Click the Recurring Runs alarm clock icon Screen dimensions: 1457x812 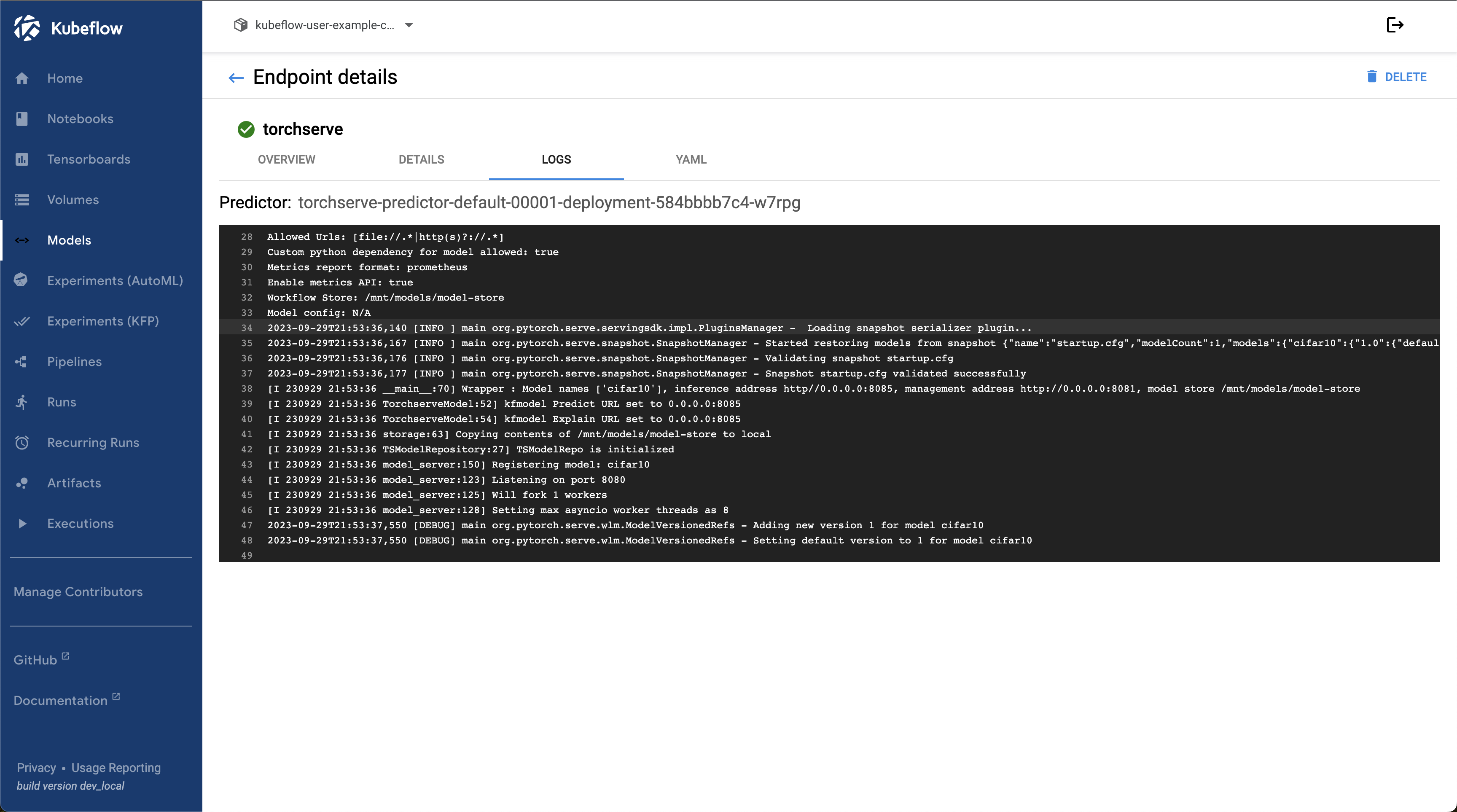22,443
